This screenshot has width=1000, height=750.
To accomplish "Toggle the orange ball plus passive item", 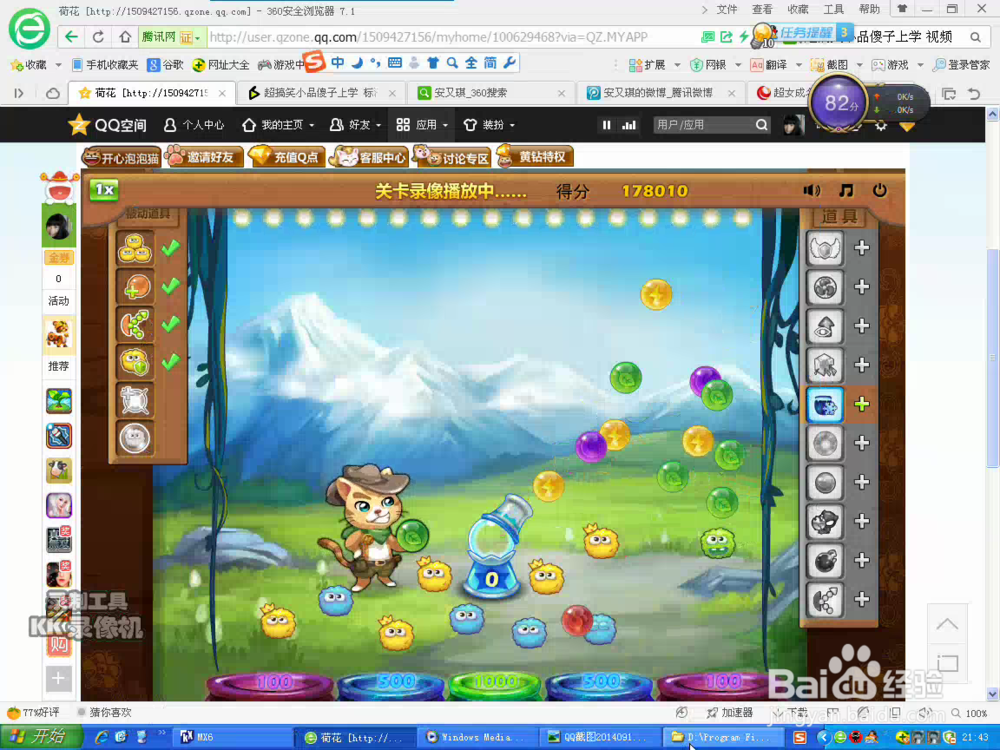I will 135,286.
